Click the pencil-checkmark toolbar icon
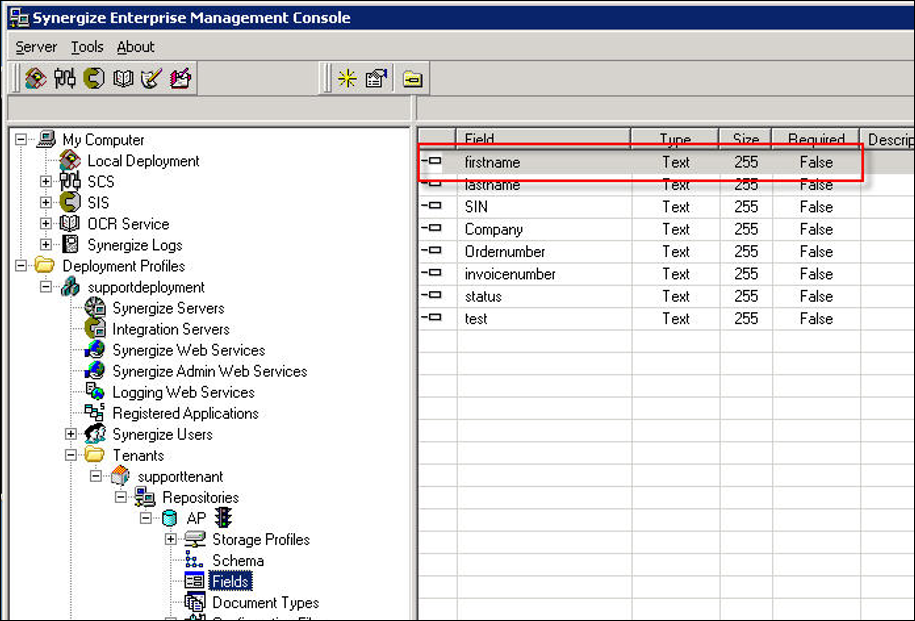This screenshot has height=621, width=915. point(151,78)
